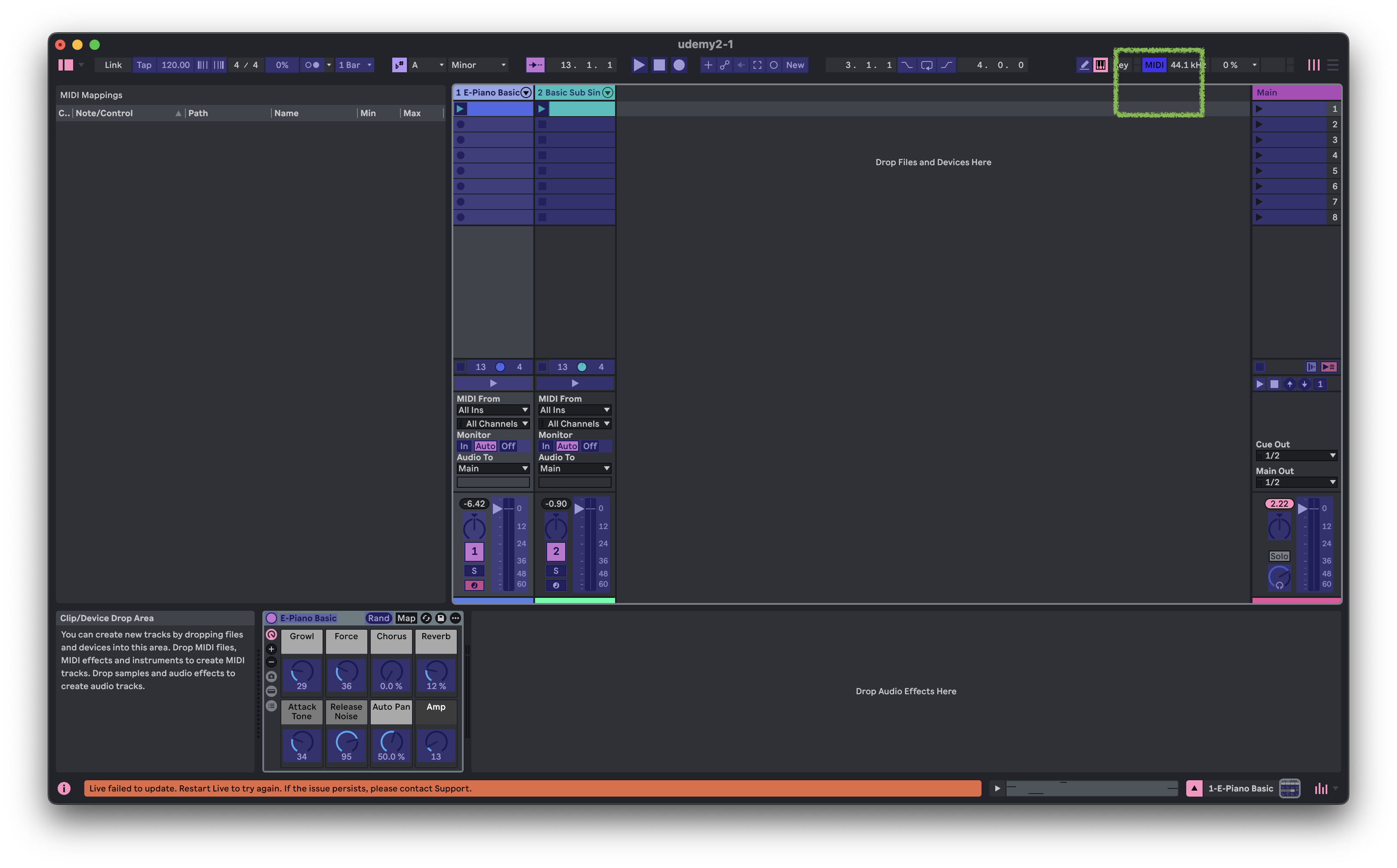Toggle the Loop switch in transport
This screenshot has width=1397, height=868.
pyautogui.click(x=926, y=65)
